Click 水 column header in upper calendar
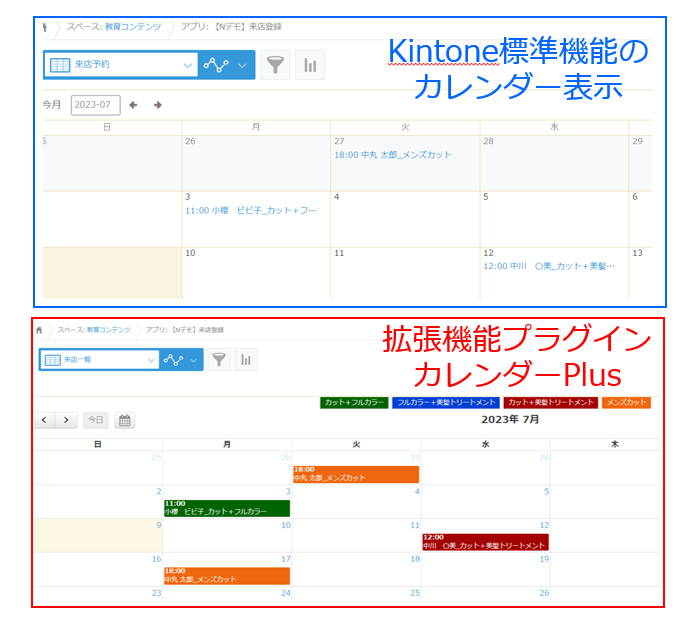689x624 pixels. pos(554,127)
